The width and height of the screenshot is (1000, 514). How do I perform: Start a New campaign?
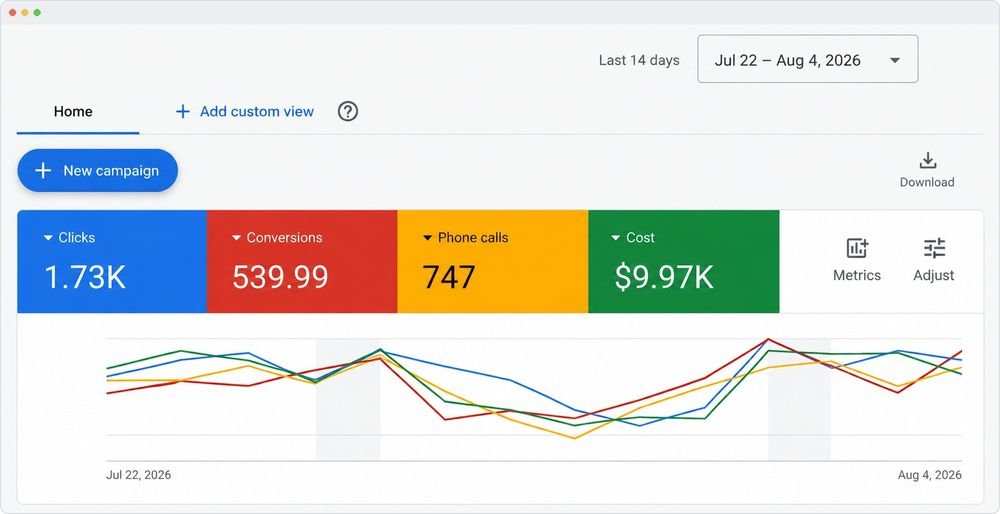pos(98,170)
